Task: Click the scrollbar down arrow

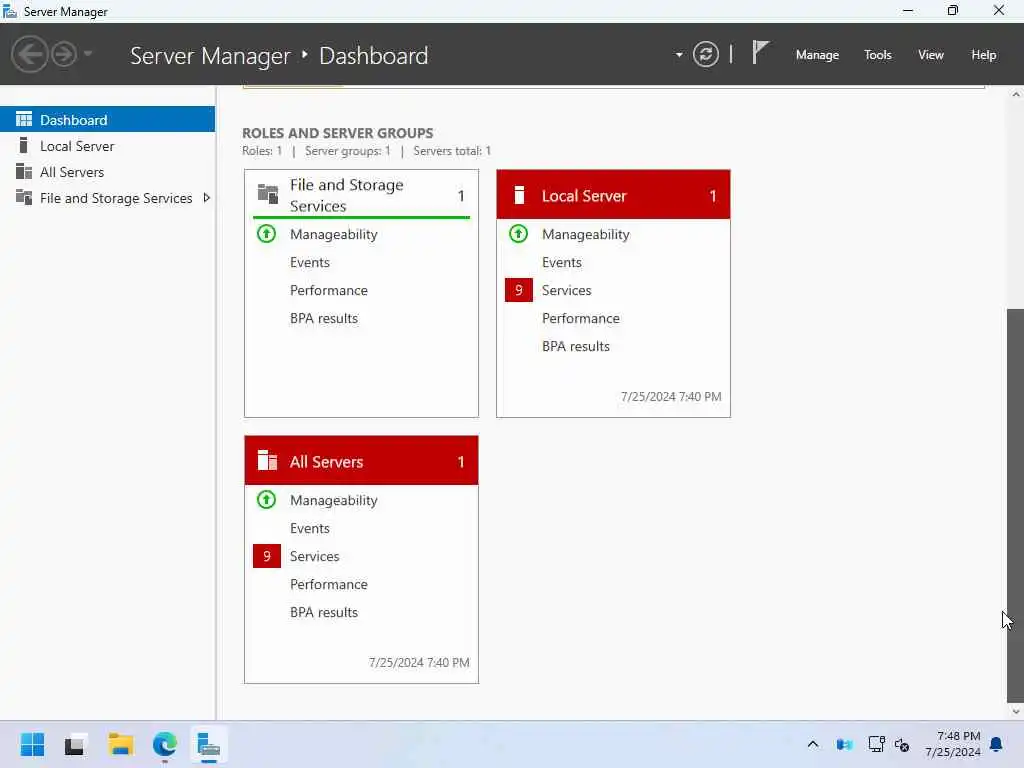Action: (1016, 711)
